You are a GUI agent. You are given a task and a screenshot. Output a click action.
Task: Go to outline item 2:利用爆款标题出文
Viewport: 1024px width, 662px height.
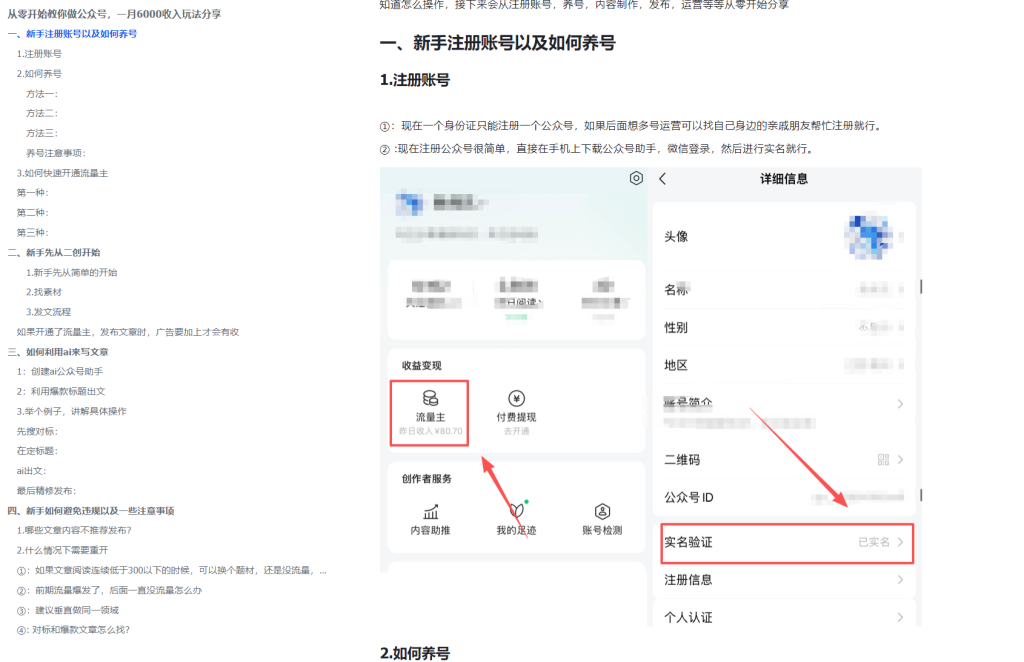click(61, 391)
